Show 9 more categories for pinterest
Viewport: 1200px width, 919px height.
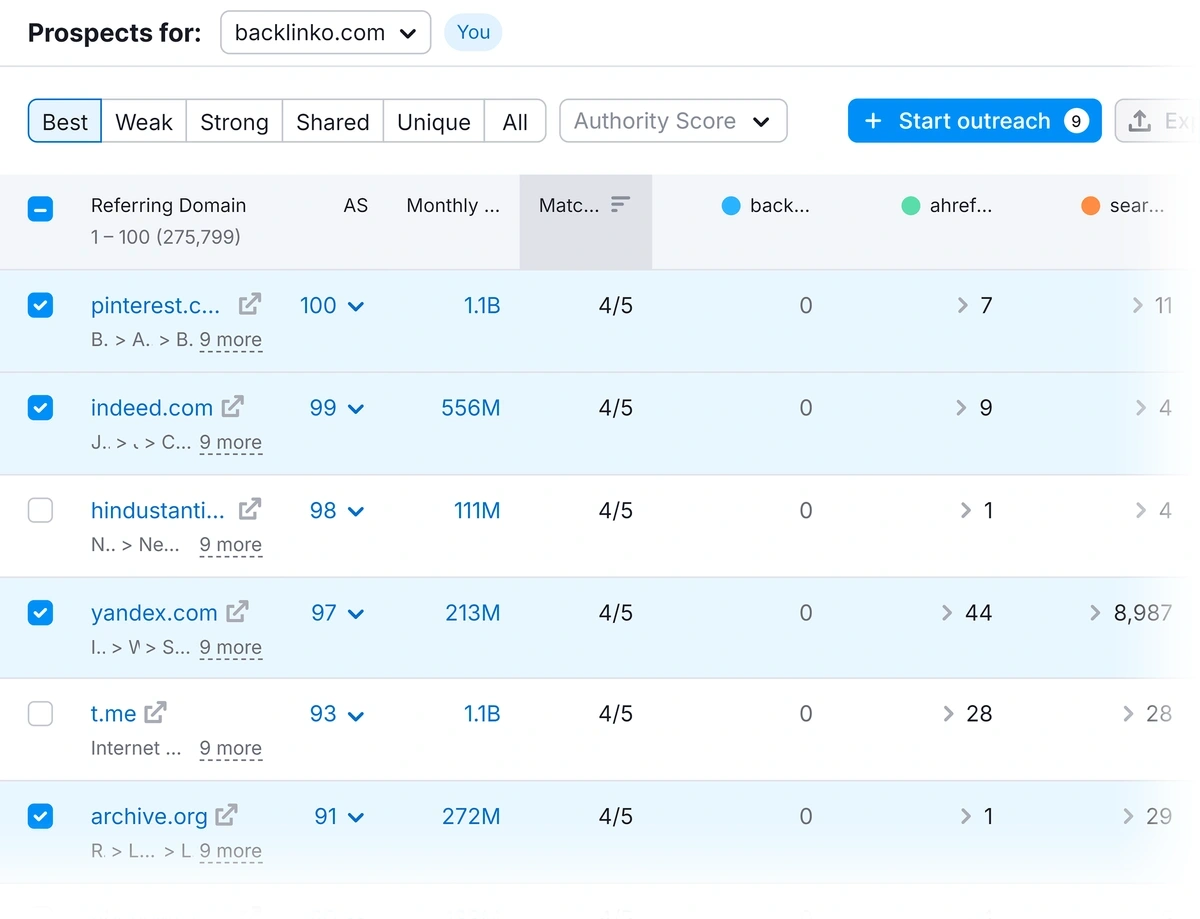point(230,340)
